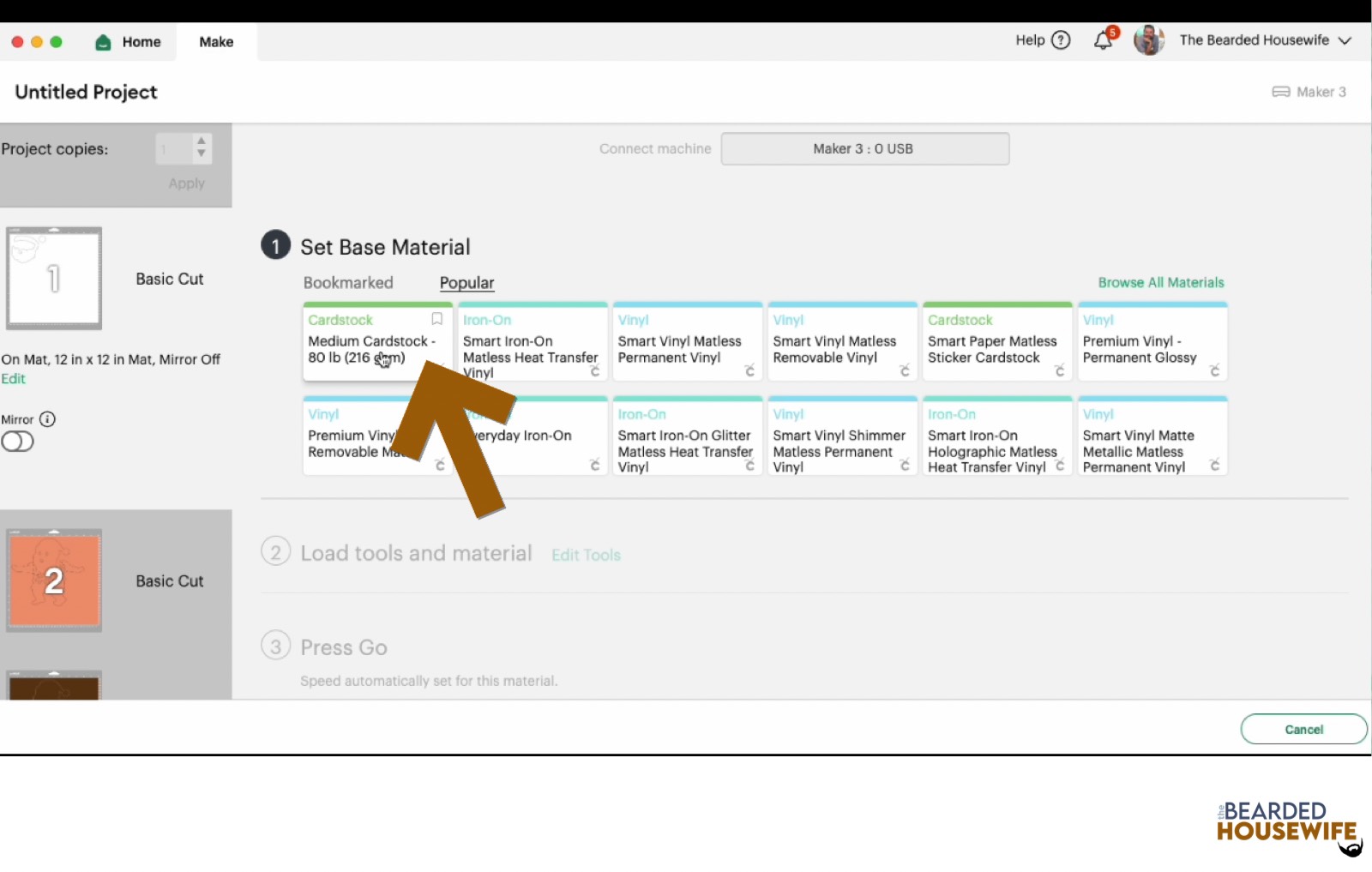Choose Smart Vinyl Matless Removable Vinyl
1372x872 pixels.
[842, 342]
